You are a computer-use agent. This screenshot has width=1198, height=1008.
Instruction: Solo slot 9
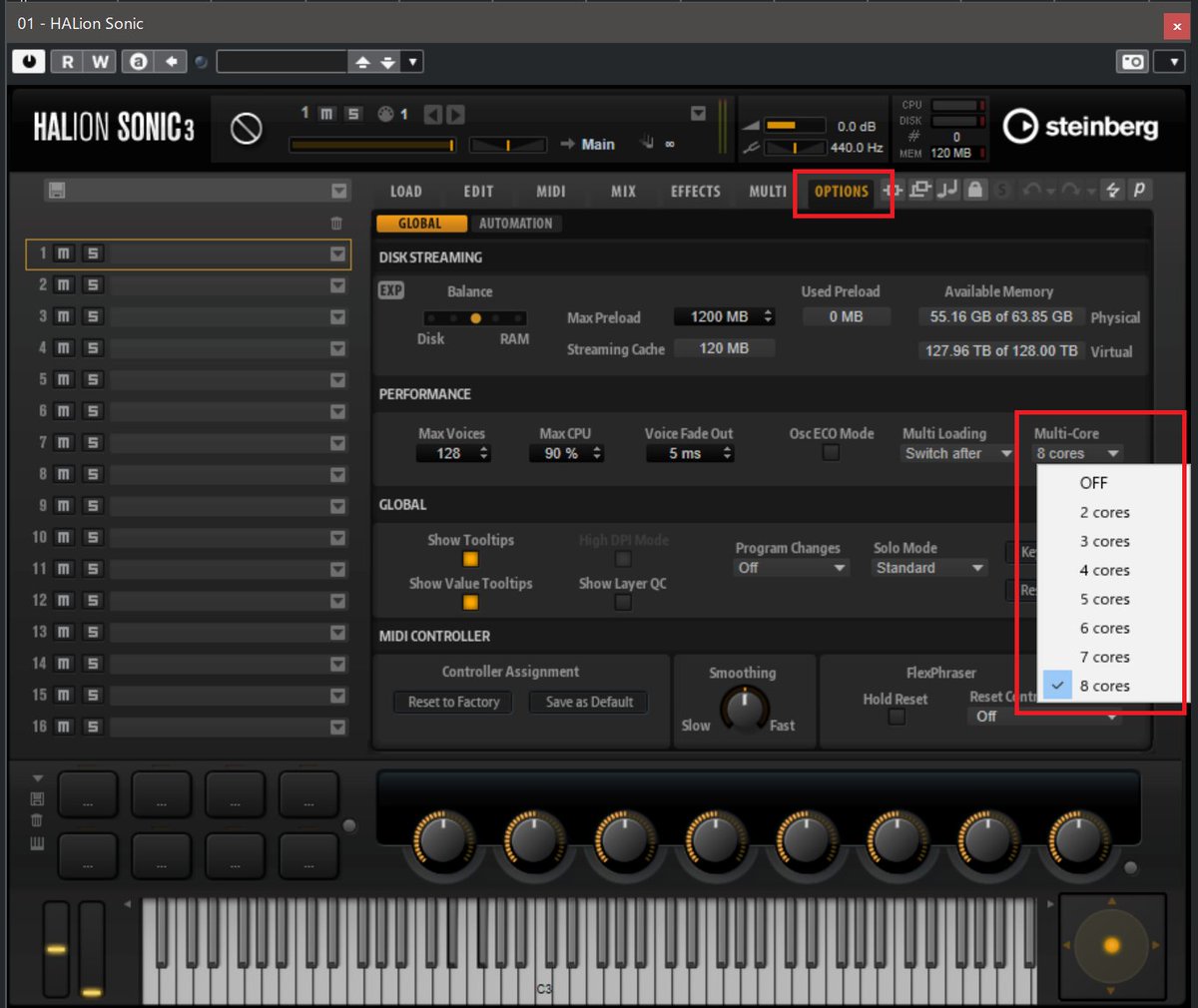93,506
